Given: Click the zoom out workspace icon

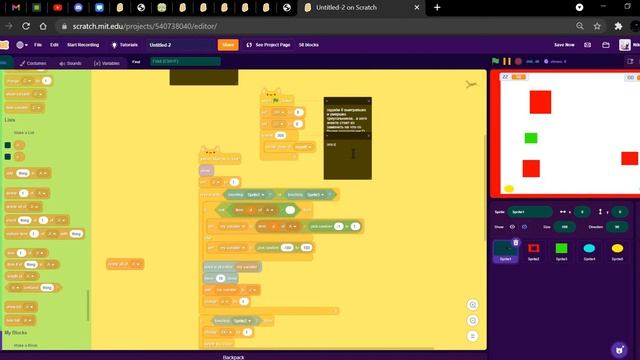Looking at the screenshot, I should [x=472, y=320].
